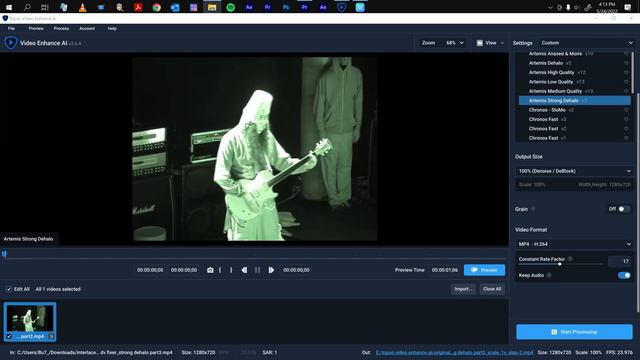Open Adobe Acrobat from the taskbar
Screen dimensions: 640x360
coord(138,7)
